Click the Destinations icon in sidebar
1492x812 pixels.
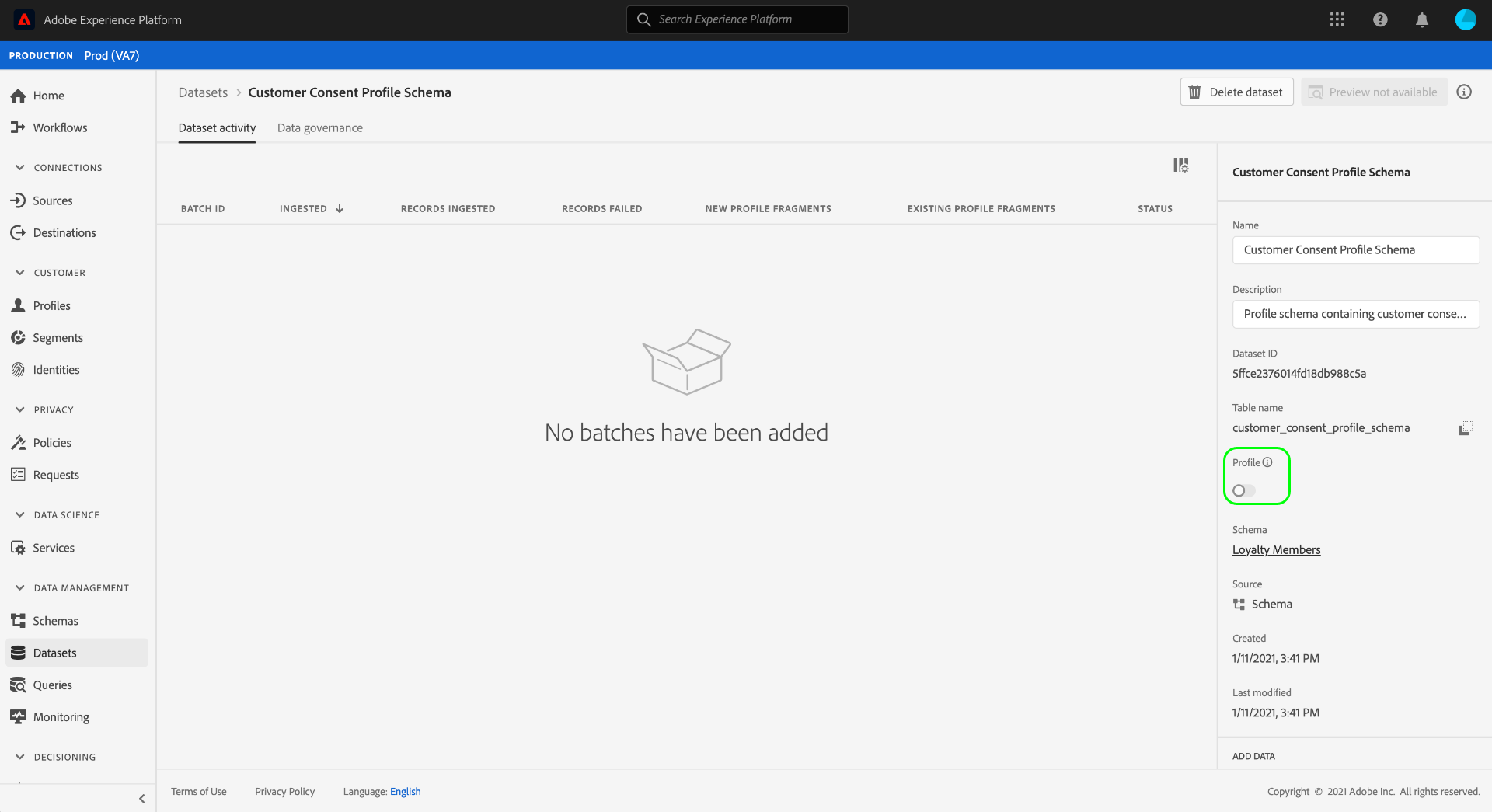coord(19,232)
